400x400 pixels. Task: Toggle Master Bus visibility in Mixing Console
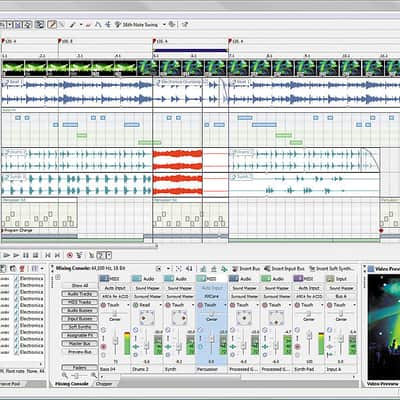(x=80, y=344)
